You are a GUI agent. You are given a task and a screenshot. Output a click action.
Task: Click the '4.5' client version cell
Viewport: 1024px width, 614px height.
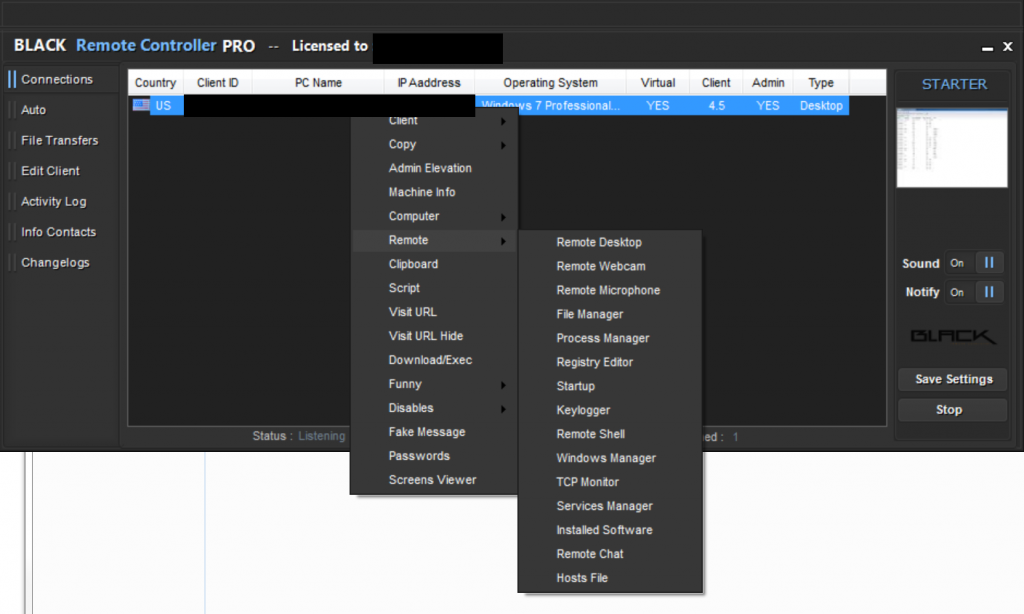[x=716, y=106]
